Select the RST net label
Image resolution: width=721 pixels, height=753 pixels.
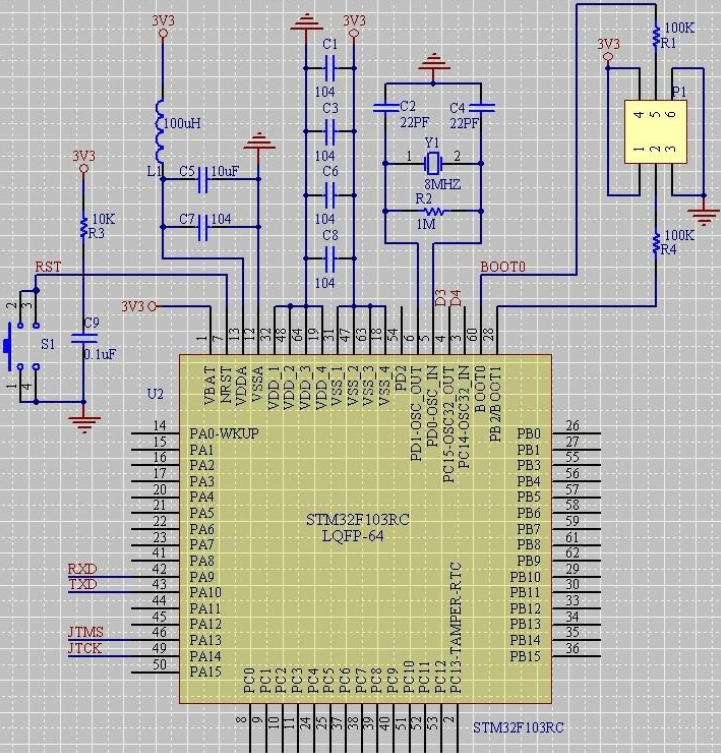pyautogui.click(x=48, y=267)
